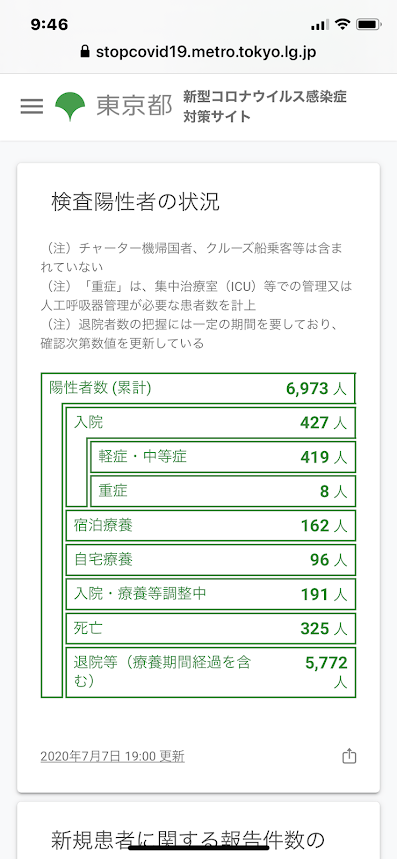Tap the 東京都 site title text
397x859 pixels.
pyautogui.click(x=134, y=106)
